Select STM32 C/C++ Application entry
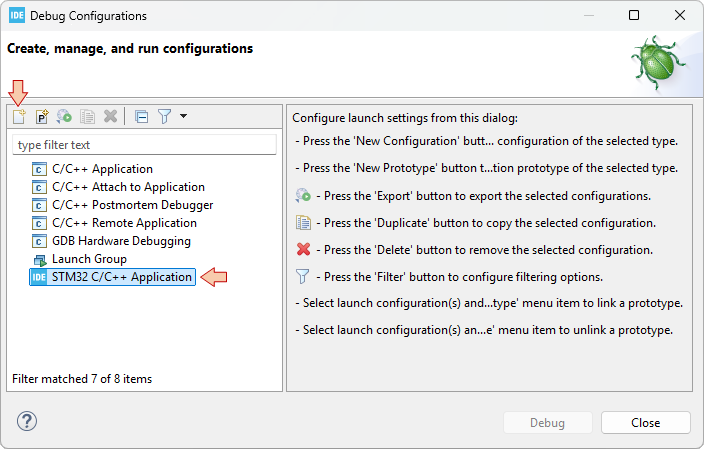 pos(121,277)
